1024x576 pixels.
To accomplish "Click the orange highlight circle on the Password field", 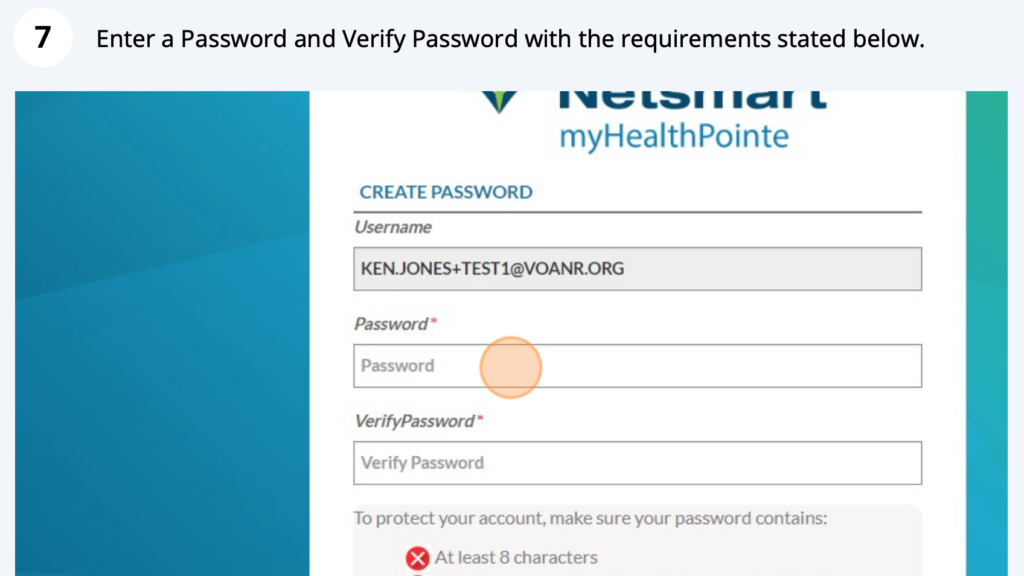I will [x=511, y=368].
